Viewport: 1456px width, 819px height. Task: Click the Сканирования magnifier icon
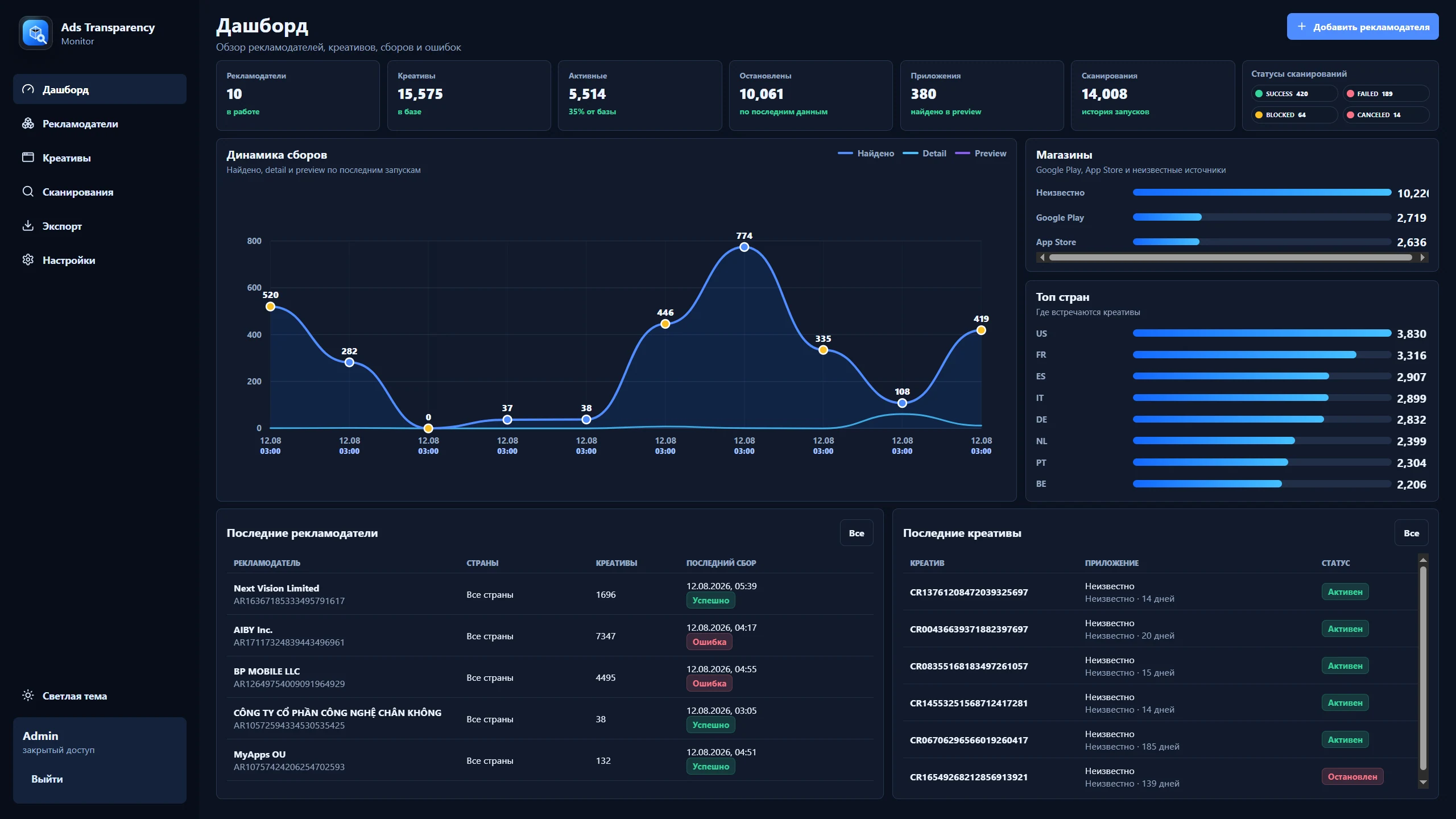point(28,192)
